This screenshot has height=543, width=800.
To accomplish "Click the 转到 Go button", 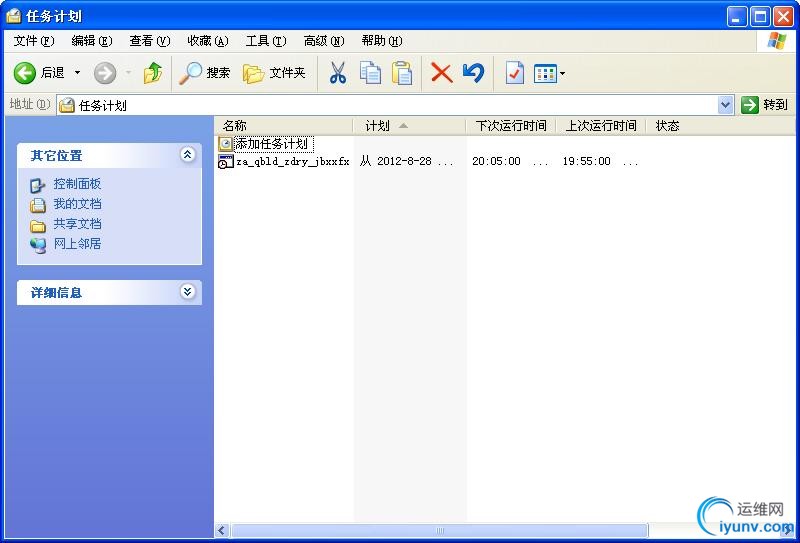I will click(765, 105).
